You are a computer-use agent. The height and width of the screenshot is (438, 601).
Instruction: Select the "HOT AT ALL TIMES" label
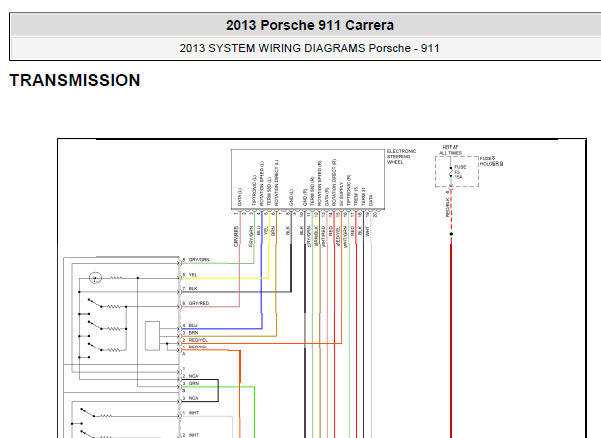(450, 150)
